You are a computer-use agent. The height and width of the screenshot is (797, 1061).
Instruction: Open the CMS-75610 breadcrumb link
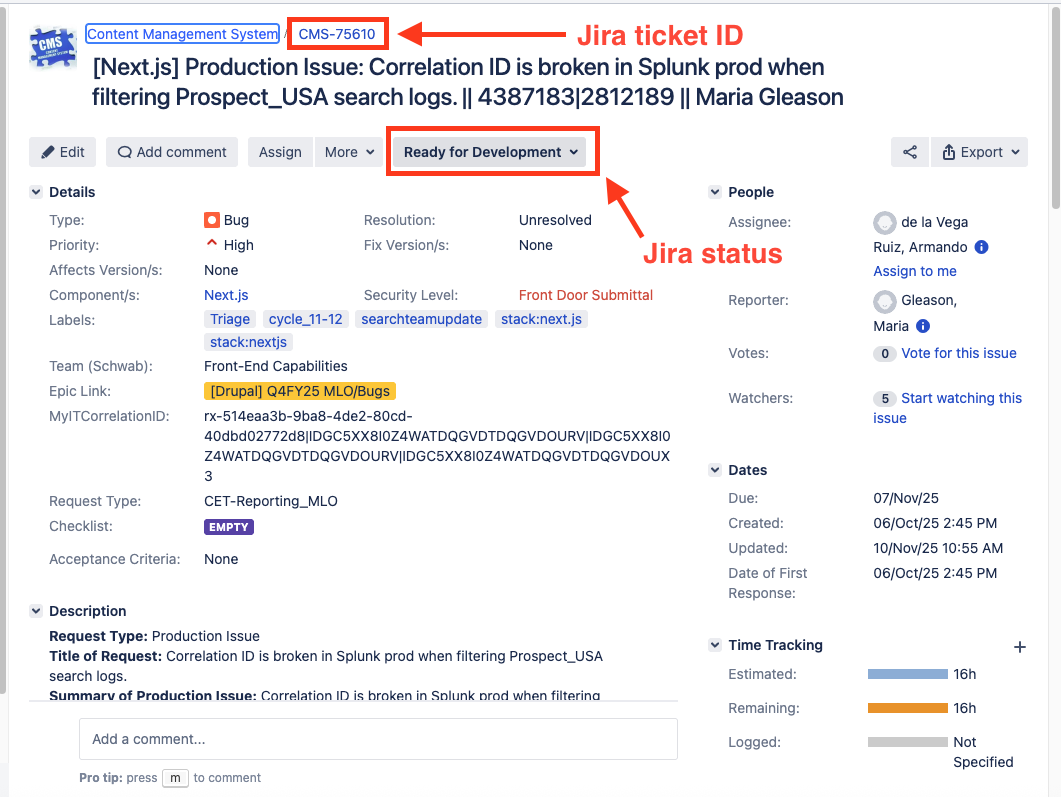tap(337, 33)
